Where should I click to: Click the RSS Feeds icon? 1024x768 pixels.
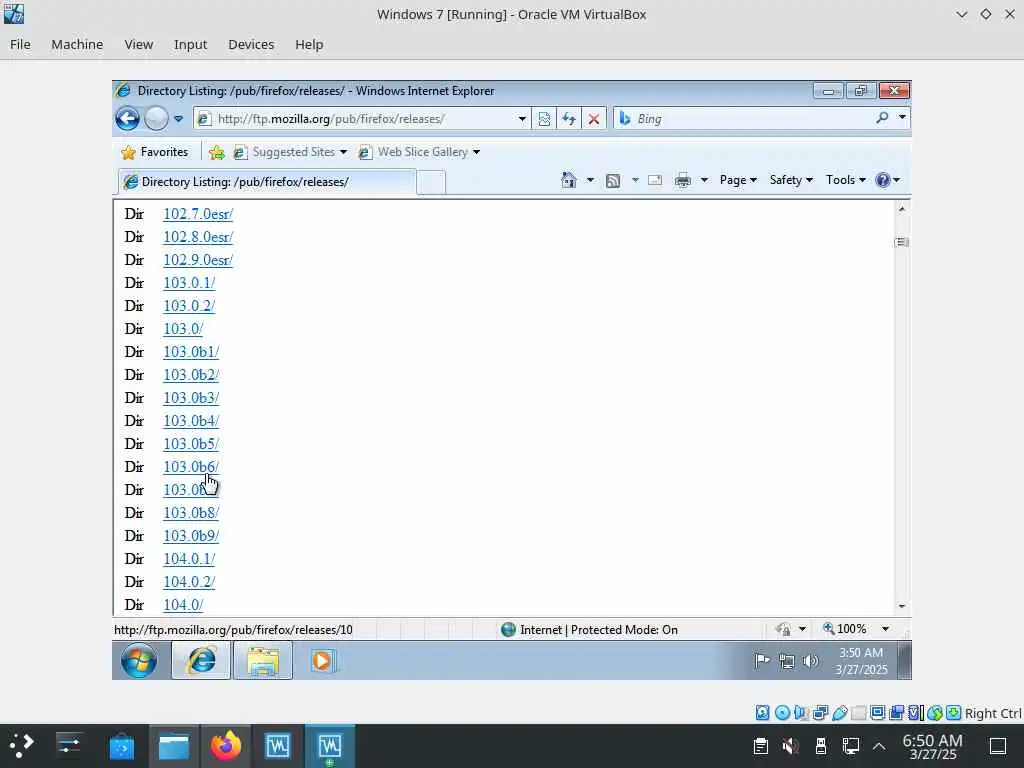(613, 181)
